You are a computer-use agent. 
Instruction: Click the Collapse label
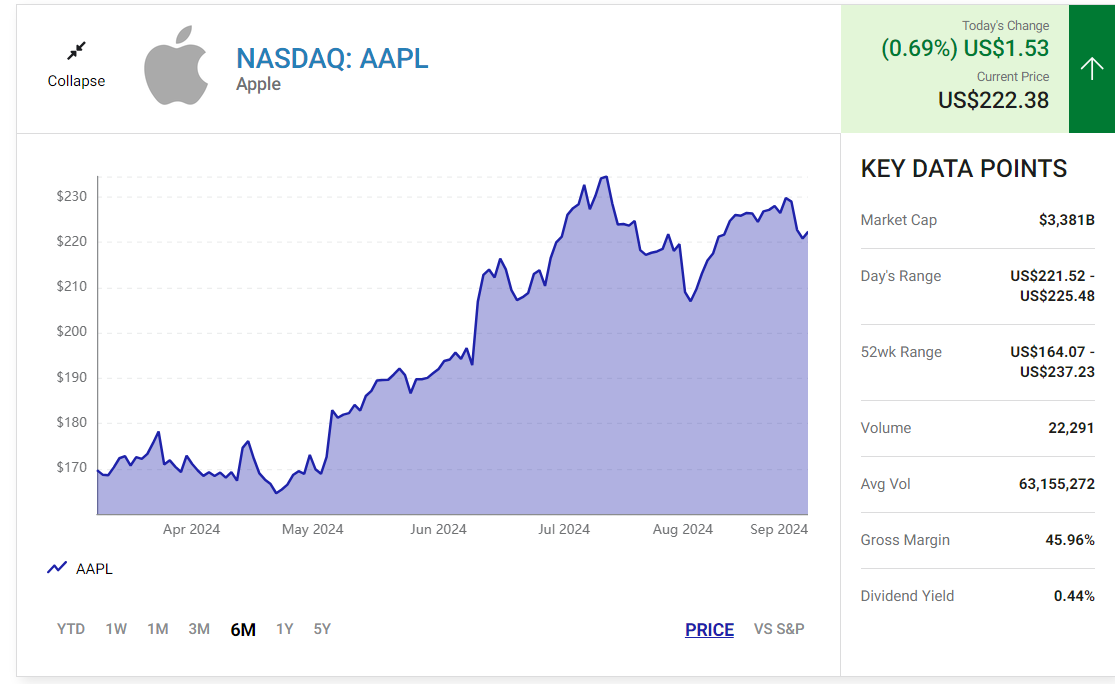76,81
